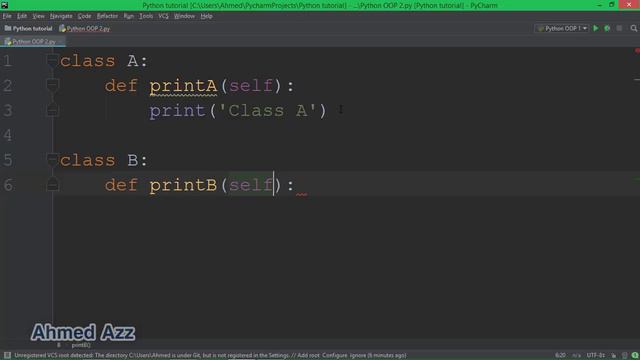Click Python OOP 2.py breadcrumb in navigation bar
Image resolution: width=640 pixels, height=360 pixels.
coord(84,29)
